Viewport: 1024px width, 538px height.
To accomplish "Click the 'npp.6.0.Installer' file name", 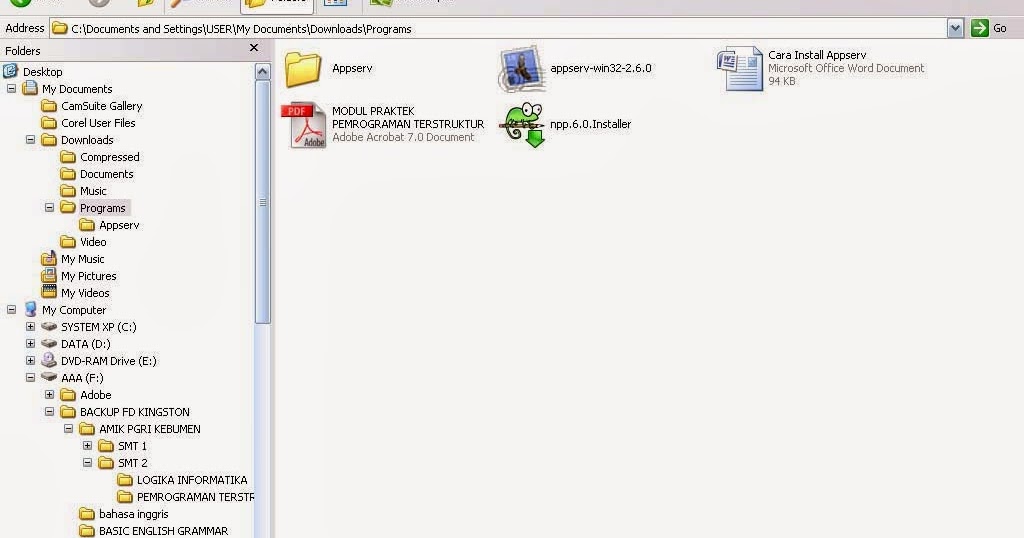I will click(x=590, y=124).
